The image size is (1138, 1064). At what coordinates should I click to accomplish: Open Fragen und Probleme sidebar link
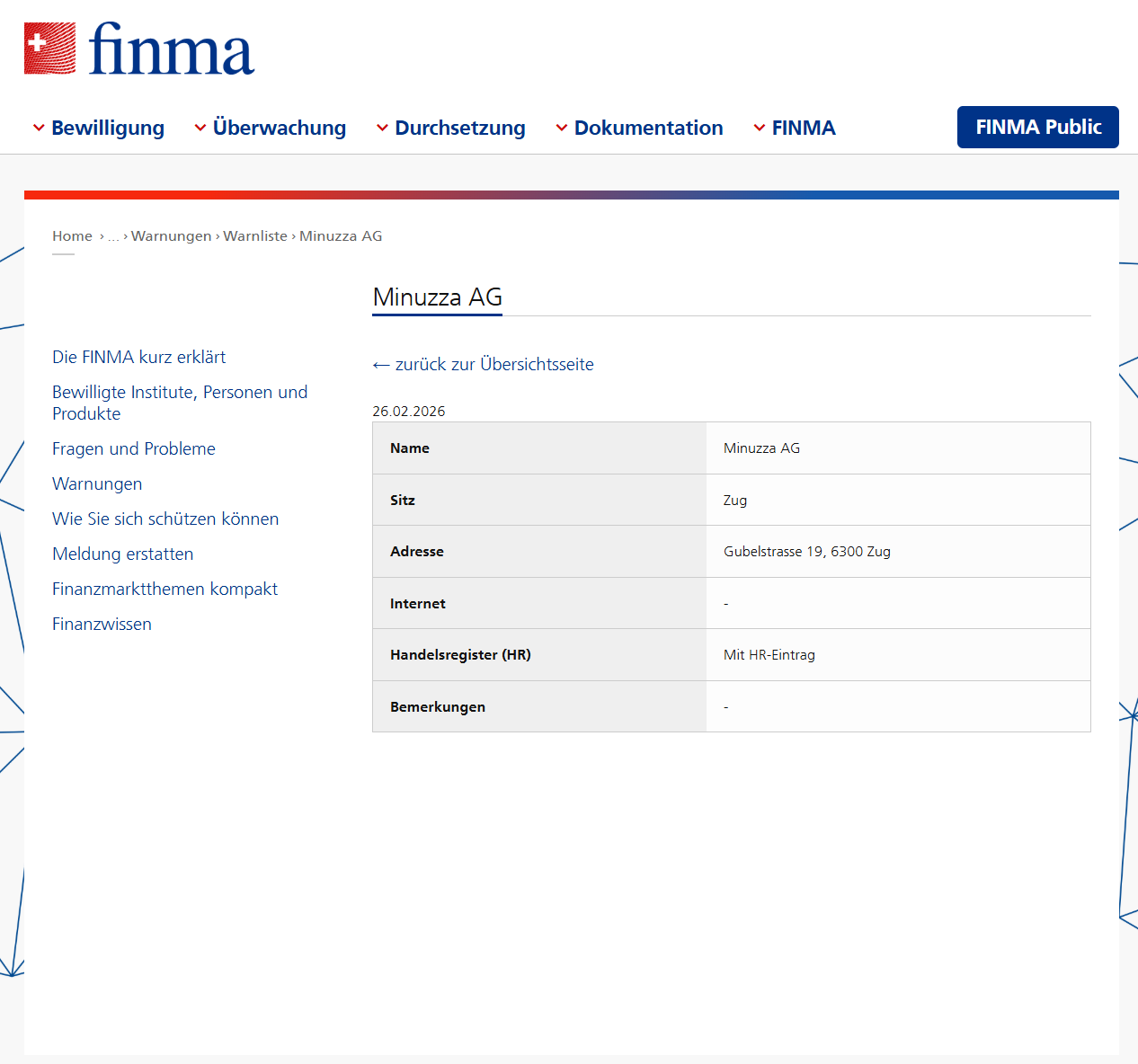134,448
